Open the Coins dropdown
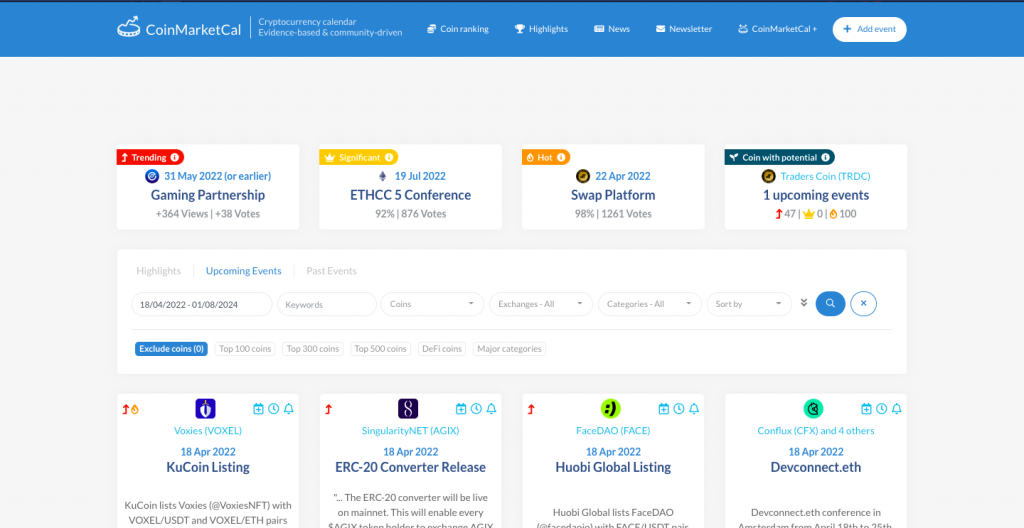 pos(432,304)
